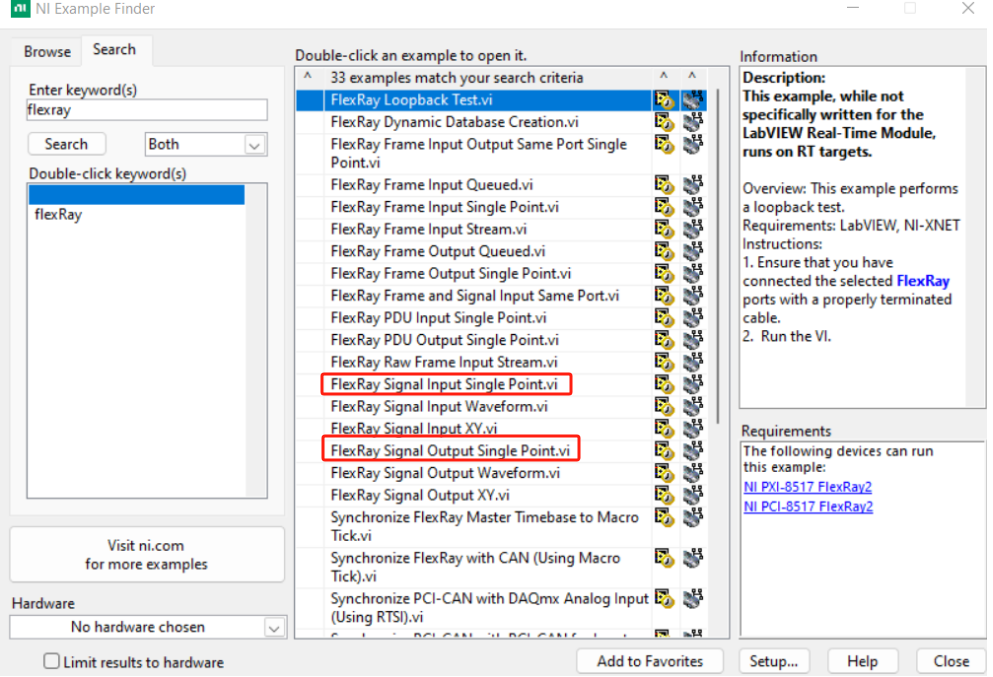
Task: Click the VI icon beside FlexRay Frame Input Single Point.vi
Action: click(x=664, y=207)
